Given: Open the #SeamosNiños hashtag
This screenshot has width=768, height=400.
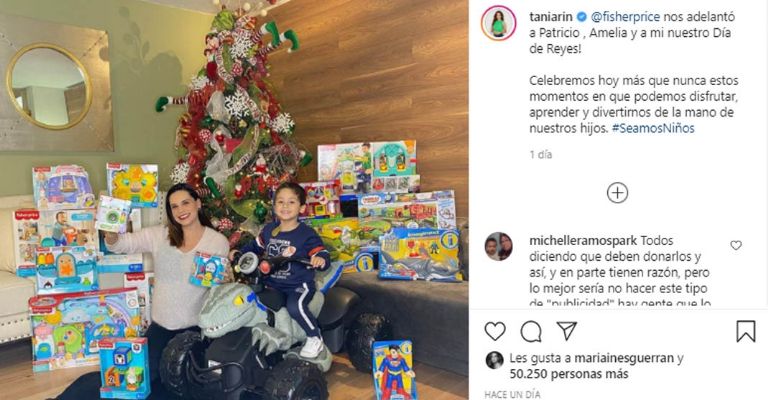Looking at the screenshot, I should (653, 128).
